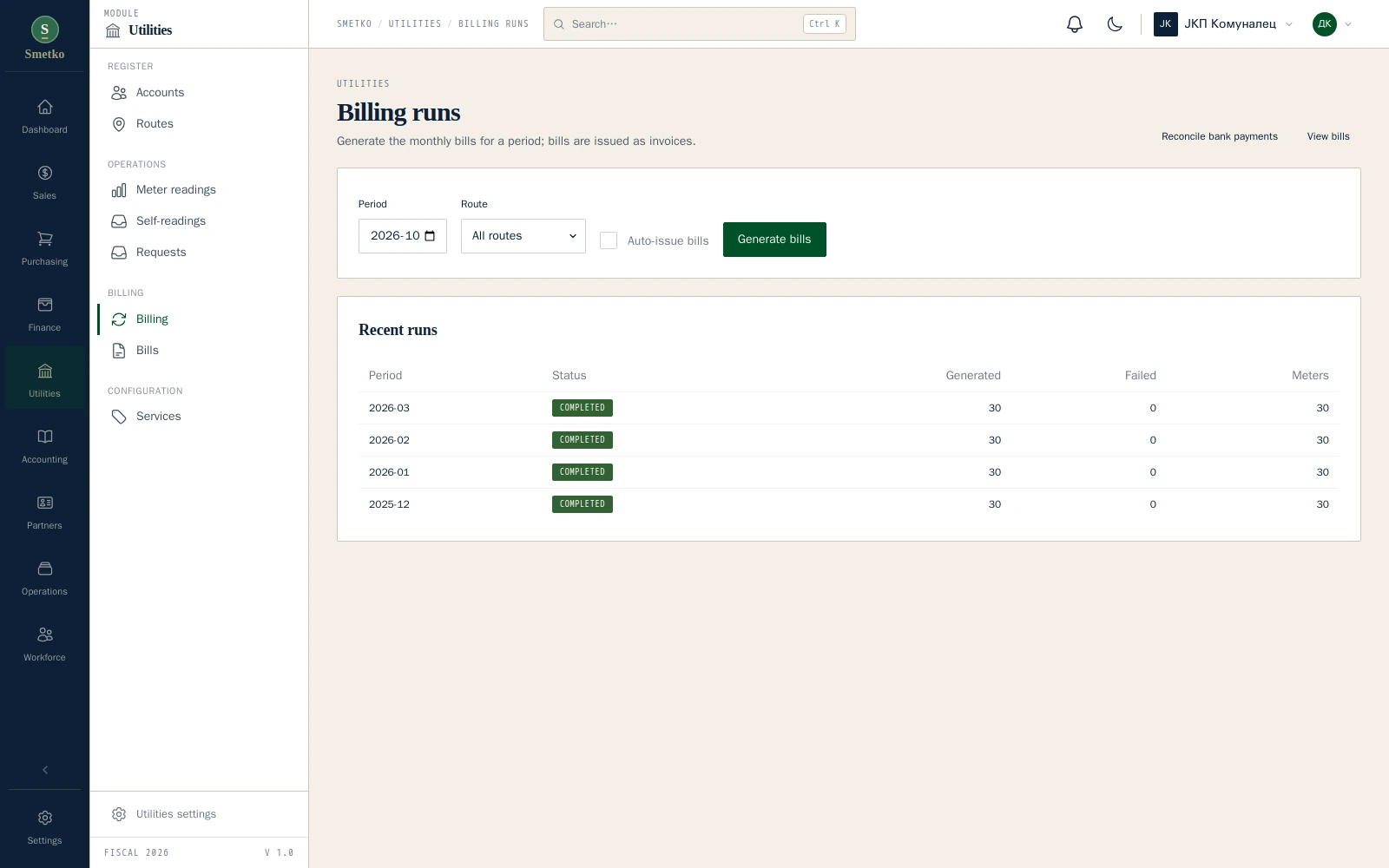Collapse the left sidebar chevron
The height and width of the screenshot is (868, 1389).
[x=45, y=770]
